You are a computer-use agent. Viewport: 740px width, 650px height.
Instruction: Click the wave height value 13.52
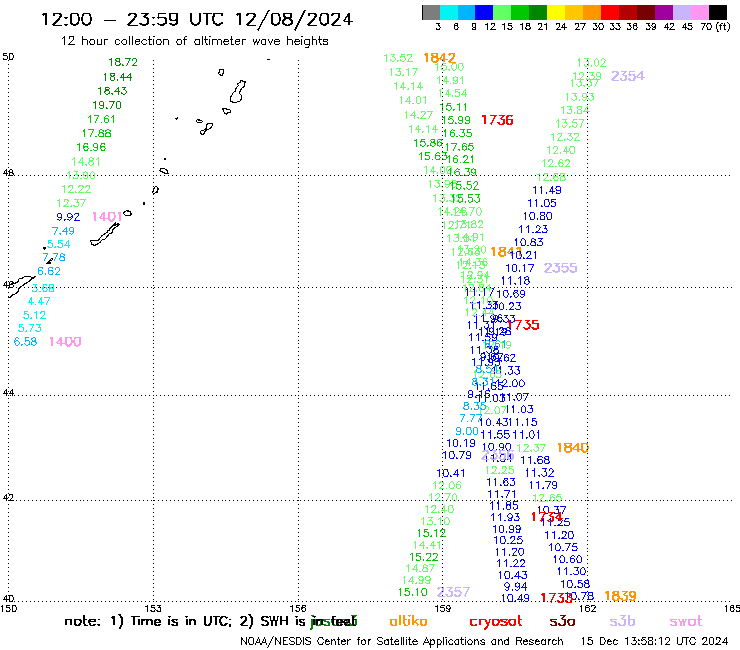point(398,58)
